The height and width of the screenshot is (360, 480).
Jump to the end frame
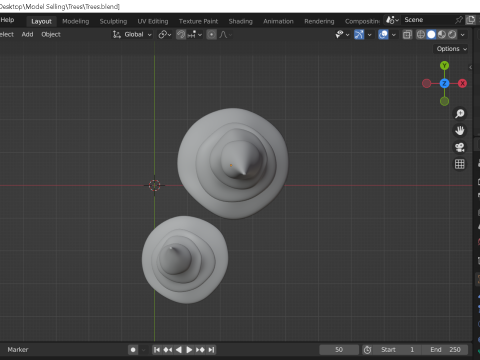tap(211, 350)
